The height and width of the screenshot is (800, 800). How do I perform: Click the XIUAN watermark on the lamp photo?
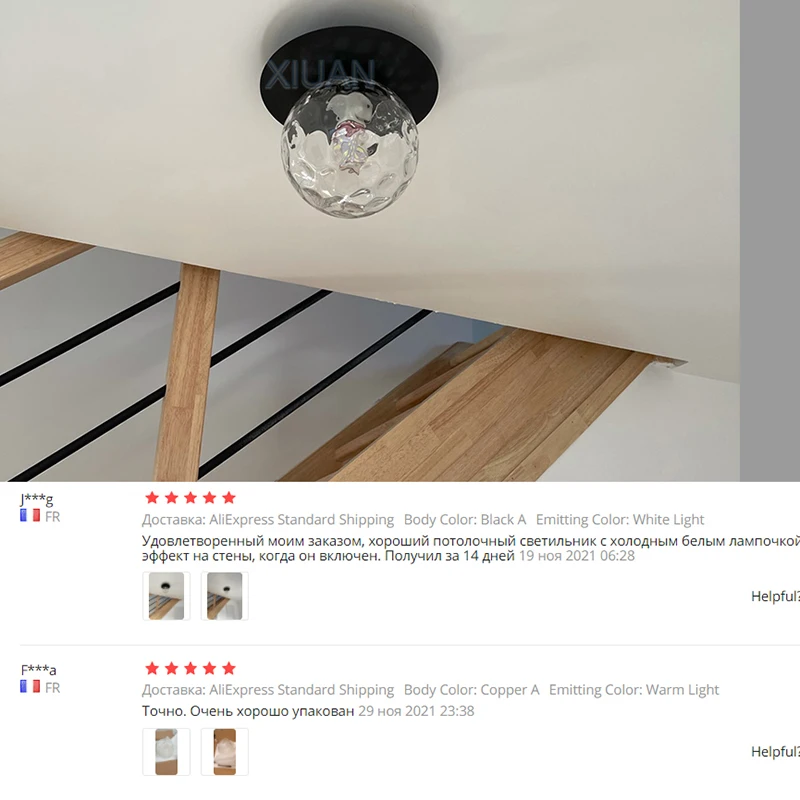click(x=320, y=75)
